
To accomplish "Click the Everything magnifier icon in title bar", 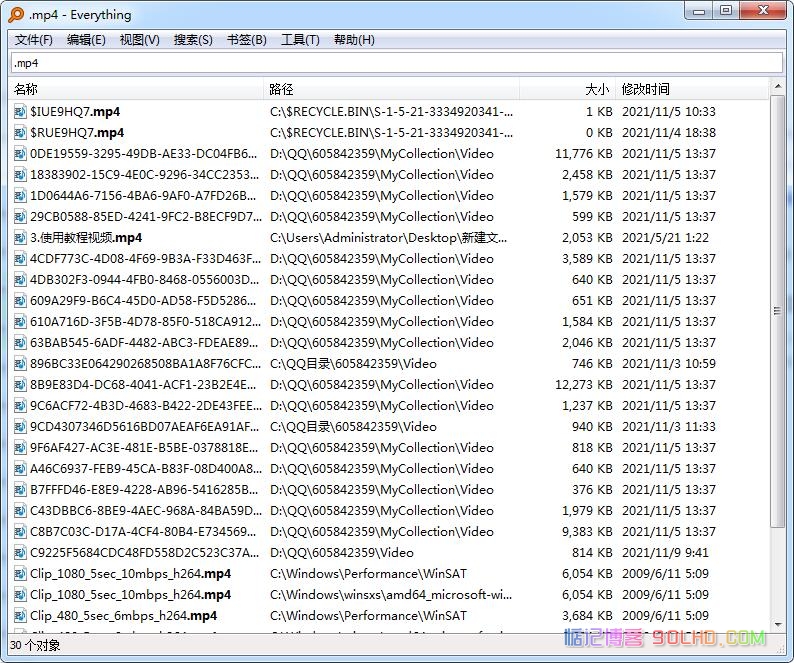I will pyautogui.click(x=16, y=15).
